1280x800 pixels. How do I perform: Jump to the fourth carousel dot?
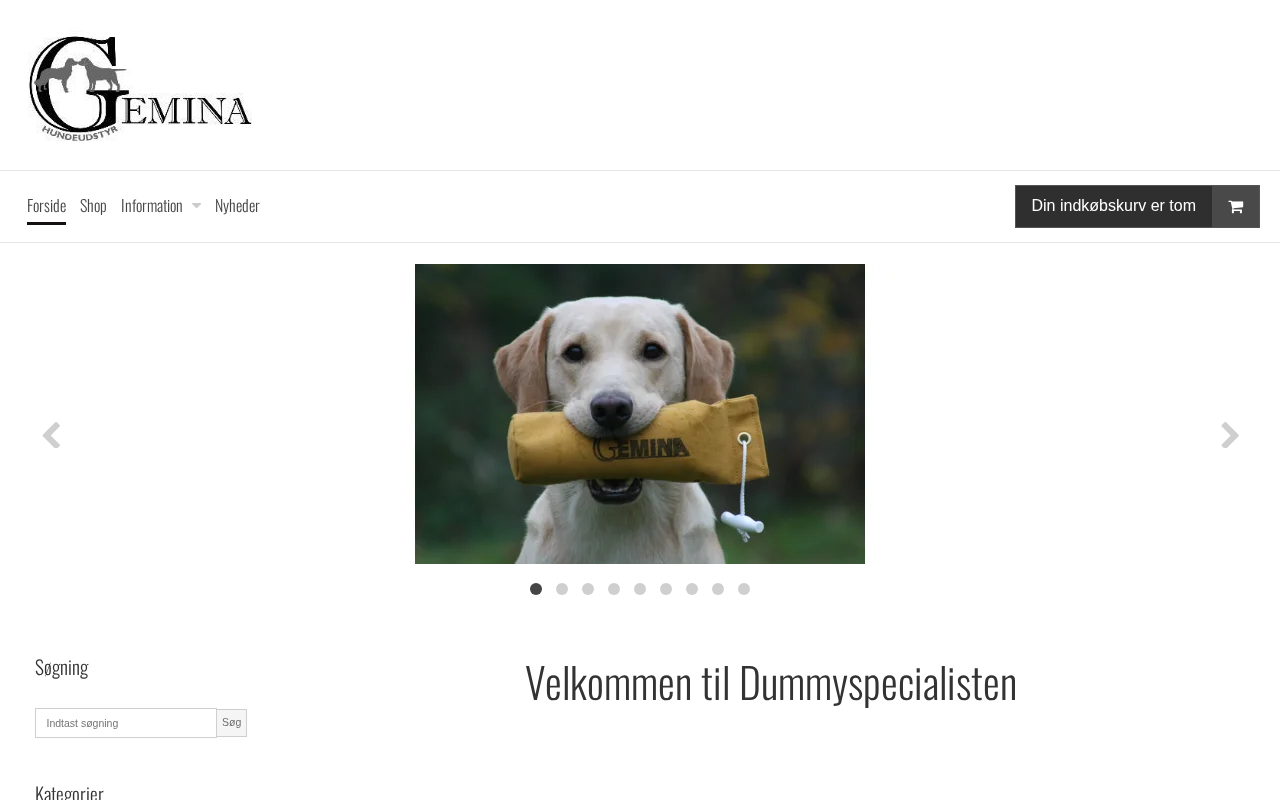614,589
